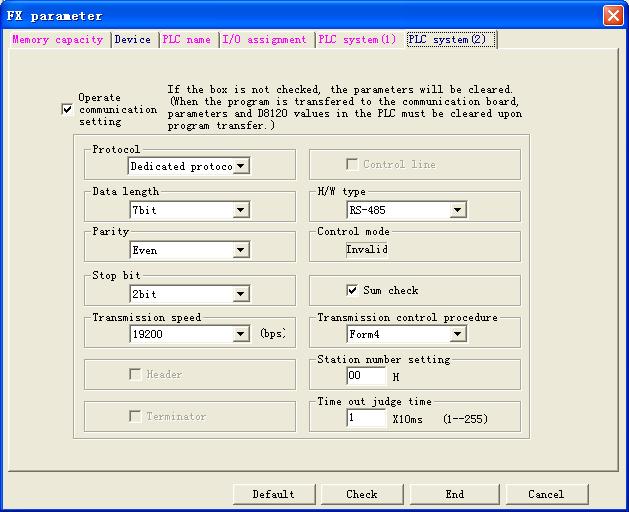
Task: Focus the Time out judge time field
Action: [366, 418]
